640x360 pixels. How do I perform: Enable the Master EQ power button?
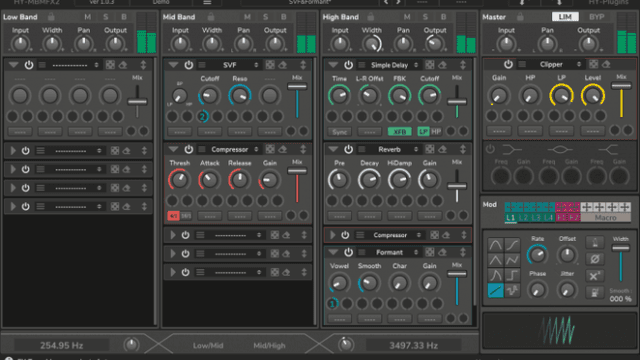click(490, 149)
